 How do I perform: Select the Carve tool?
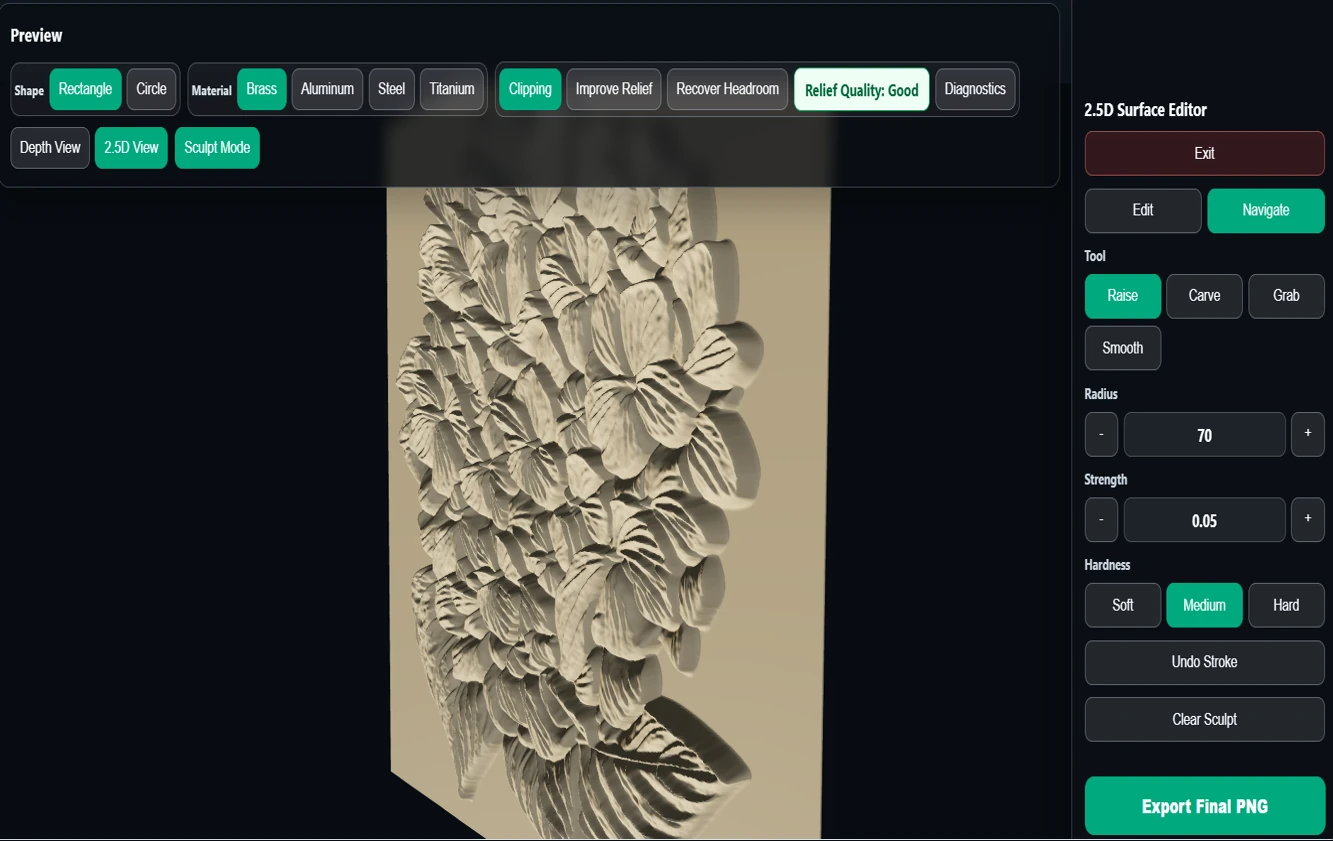(x=1204, y=296)
